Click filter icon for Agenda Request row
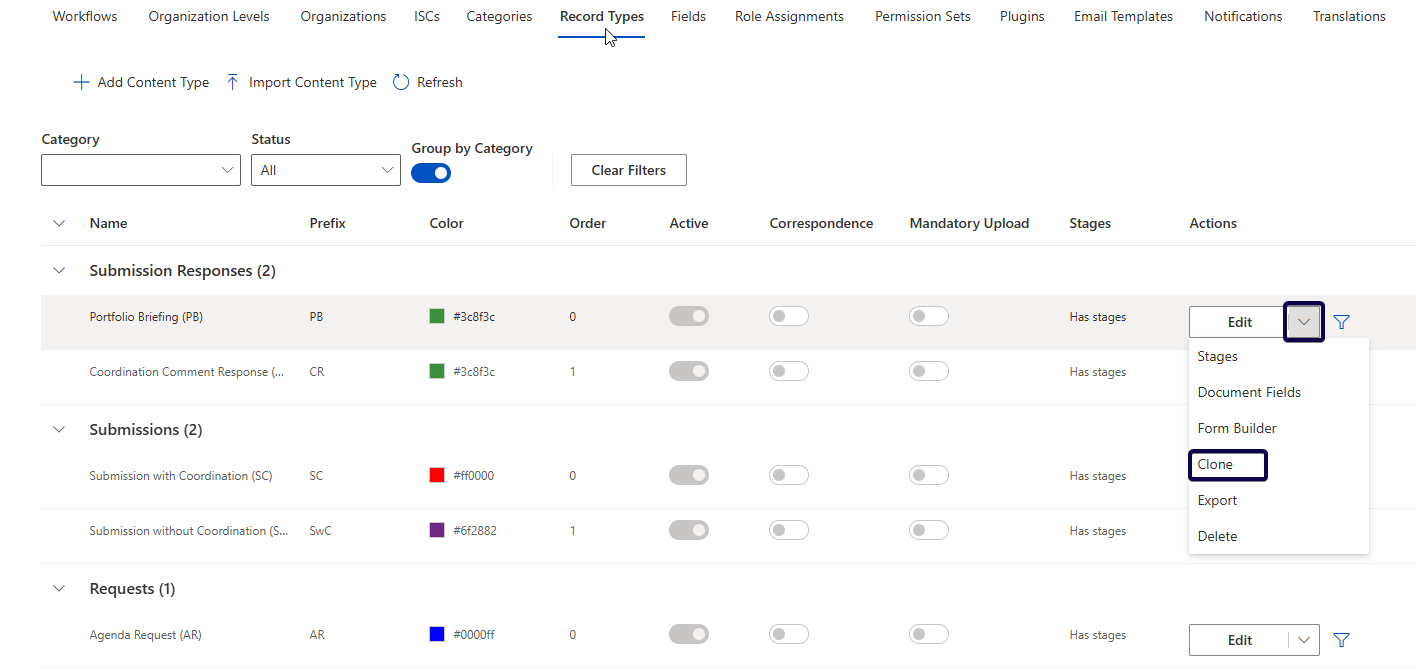Viewport: 1416px width, 670px height. point(1342,640)
